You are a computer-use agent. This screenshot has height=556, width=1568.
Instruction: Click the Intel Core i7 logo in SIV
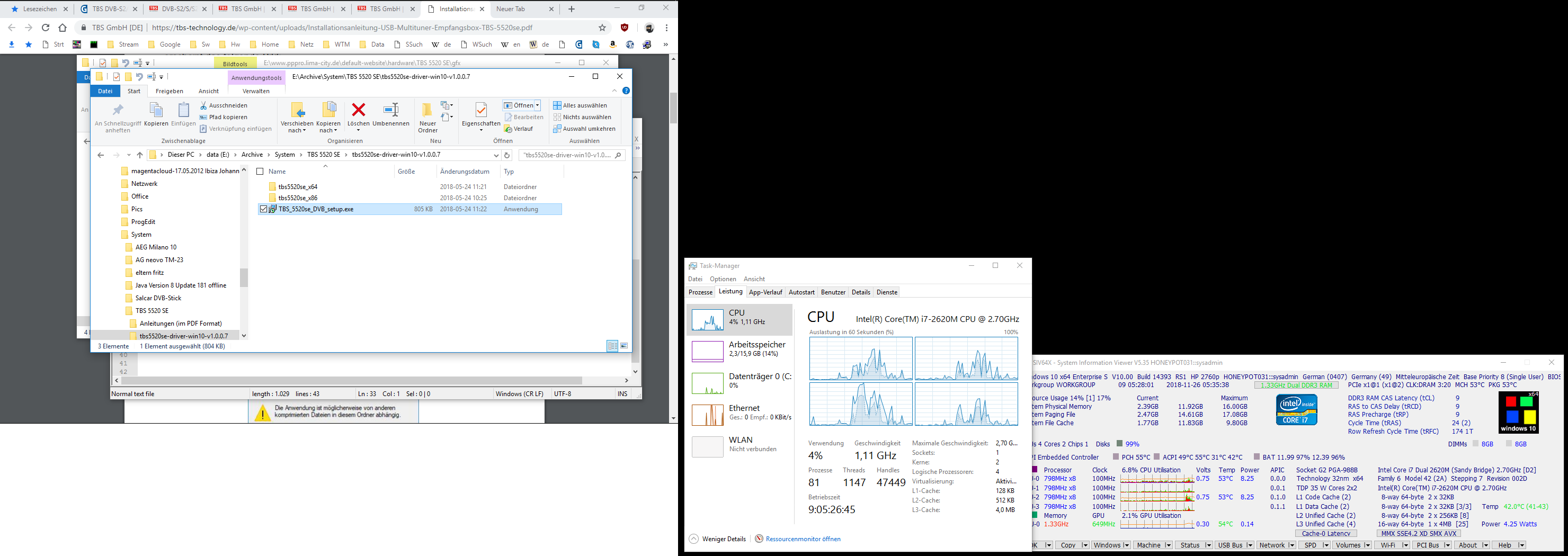[x=1297, y=409]
